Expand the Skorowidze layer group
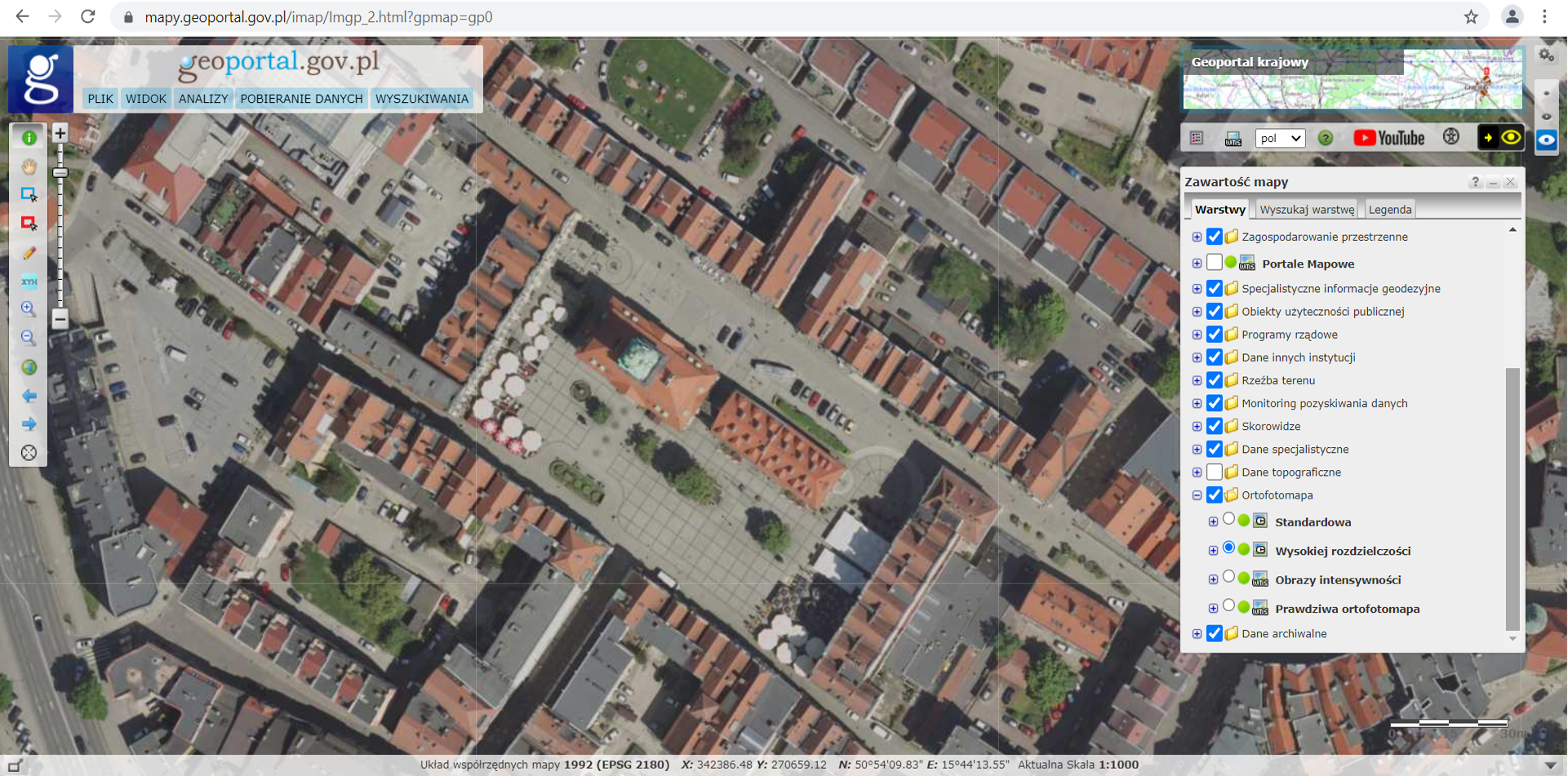Image resolution: width=1568 pixels, height=776 pixels. pyautogui.click(x=1197, y=427)
